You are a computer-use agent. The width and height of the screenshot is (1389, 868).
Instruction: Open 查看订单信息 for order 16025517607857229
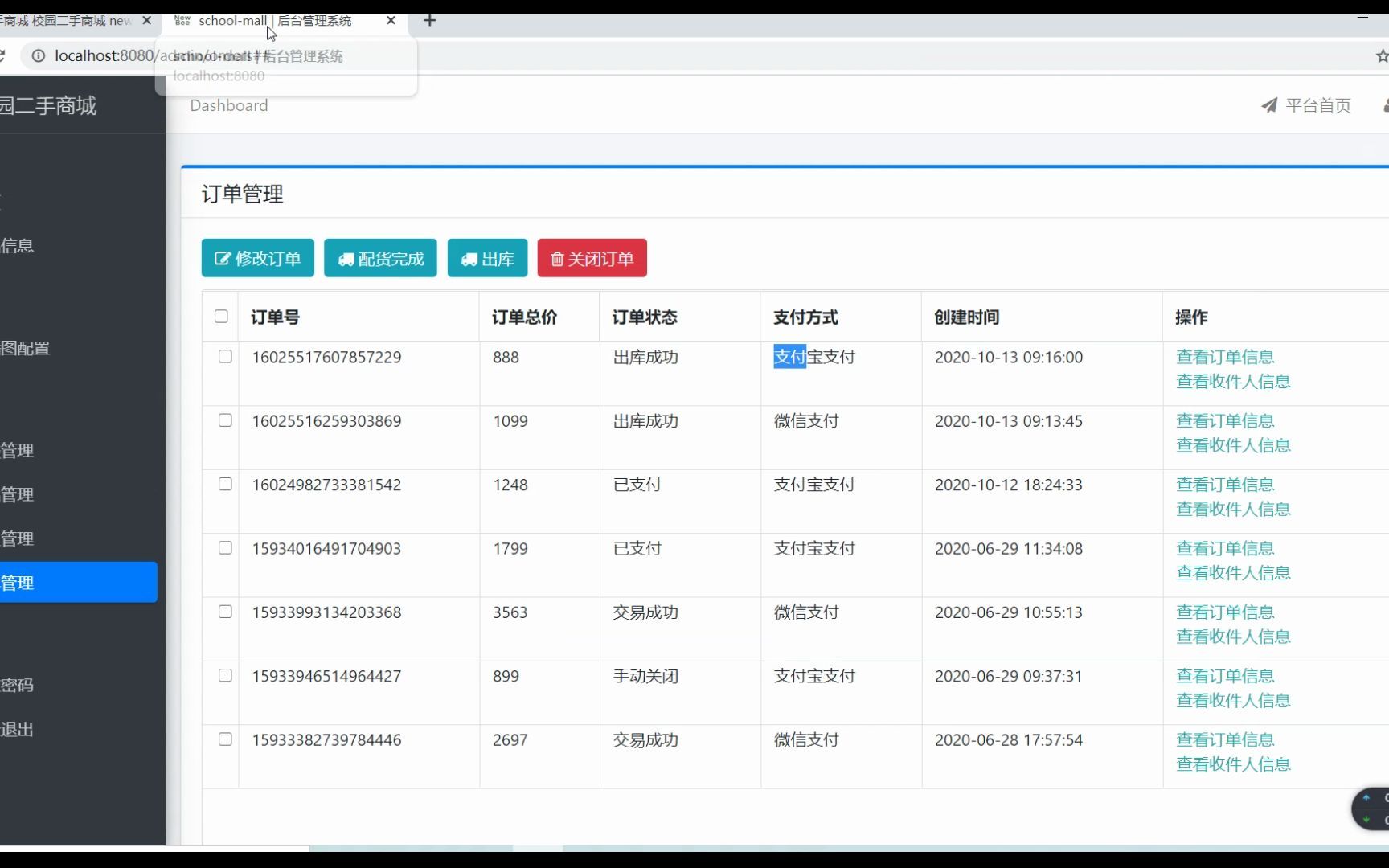[x=1225, y=357]
